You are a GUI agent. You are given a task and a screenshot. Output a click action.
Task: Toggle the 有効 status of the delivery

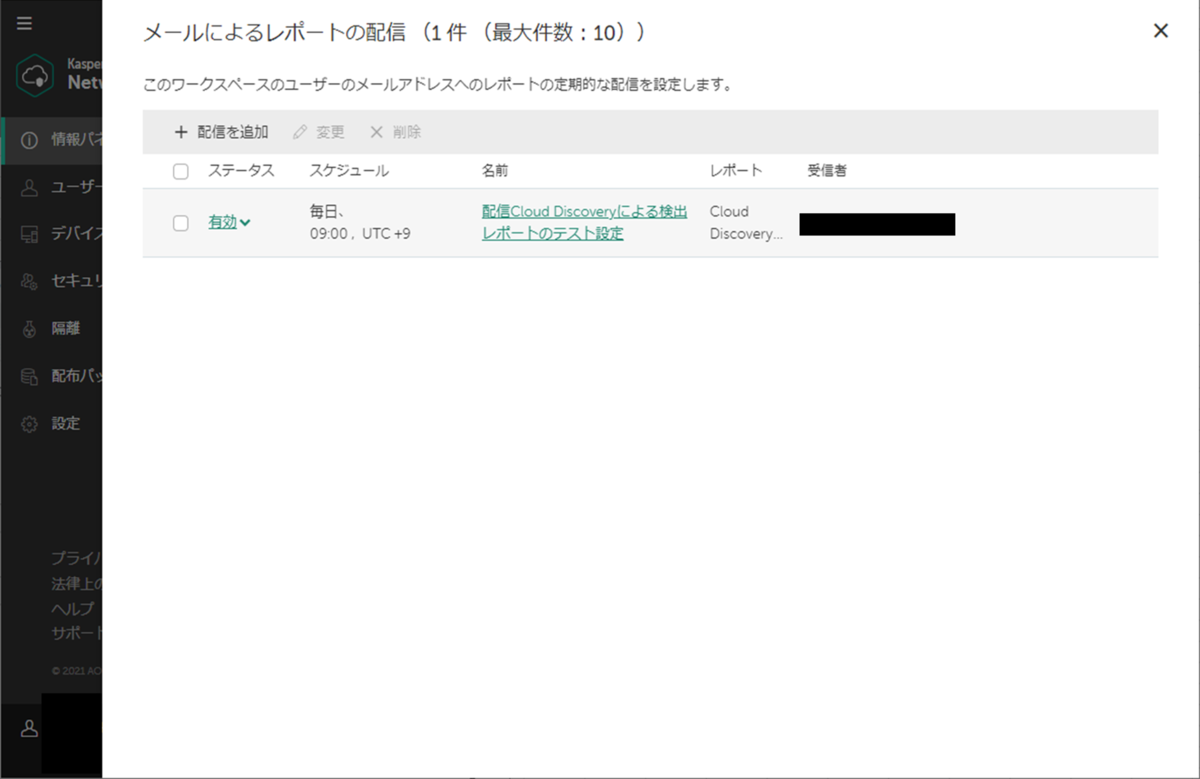click(221, 222)
